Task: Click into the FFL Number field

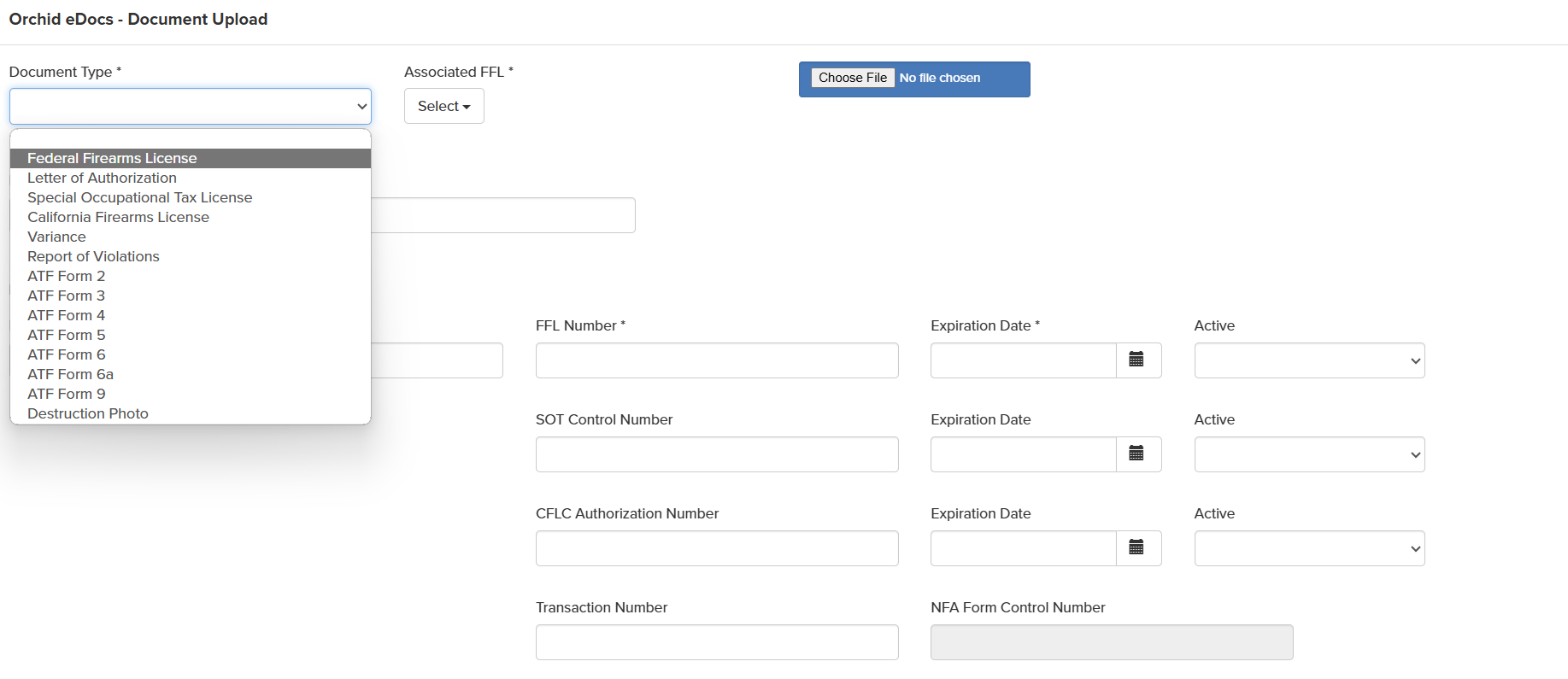Action: [716, 360]
